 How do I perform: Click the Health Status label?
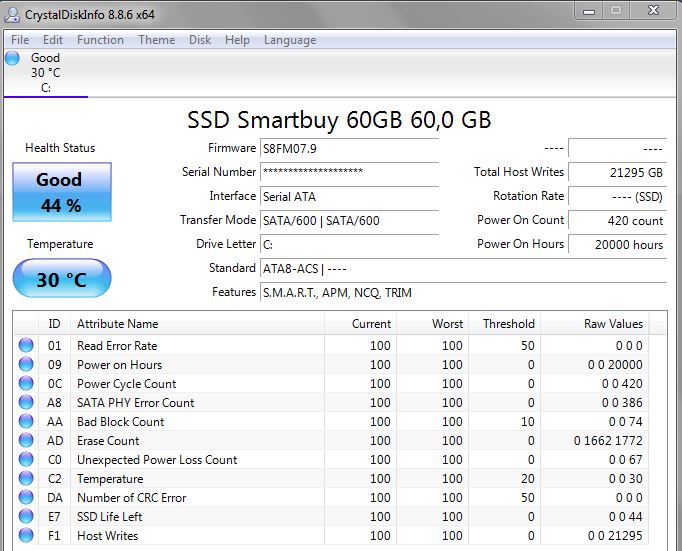coord(60,148)
